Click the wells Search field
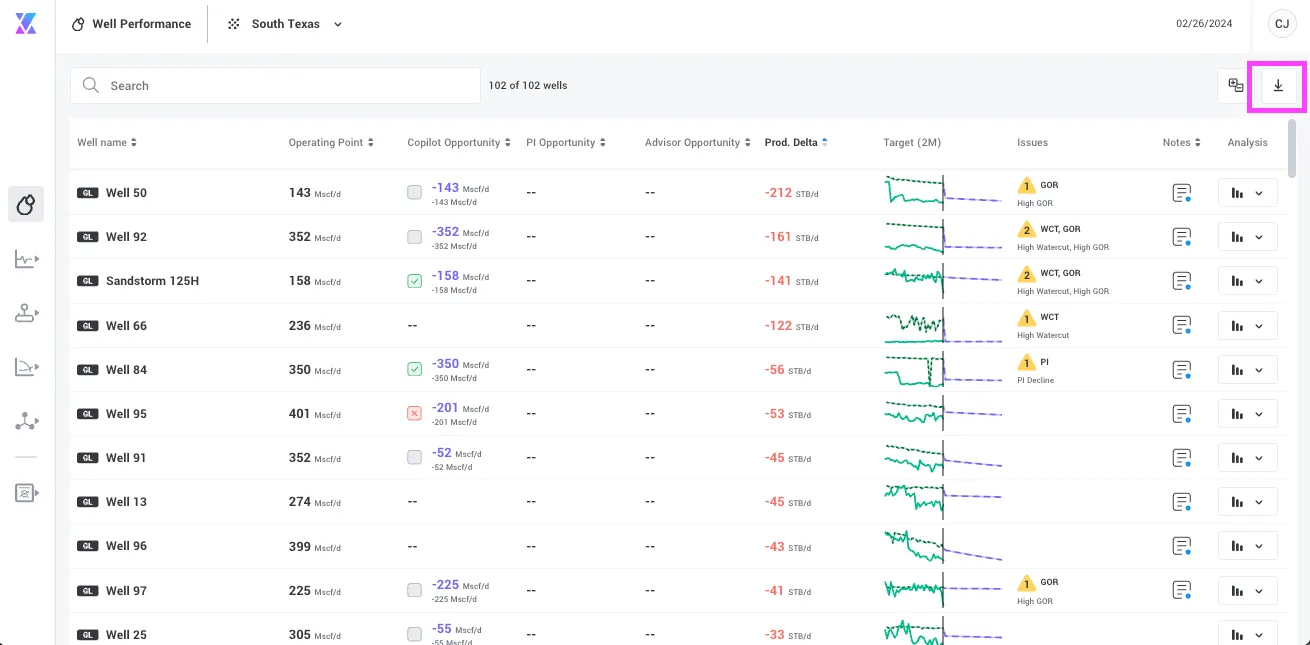Viewport: 1310px width, 645px height. (x=275, y=86)
